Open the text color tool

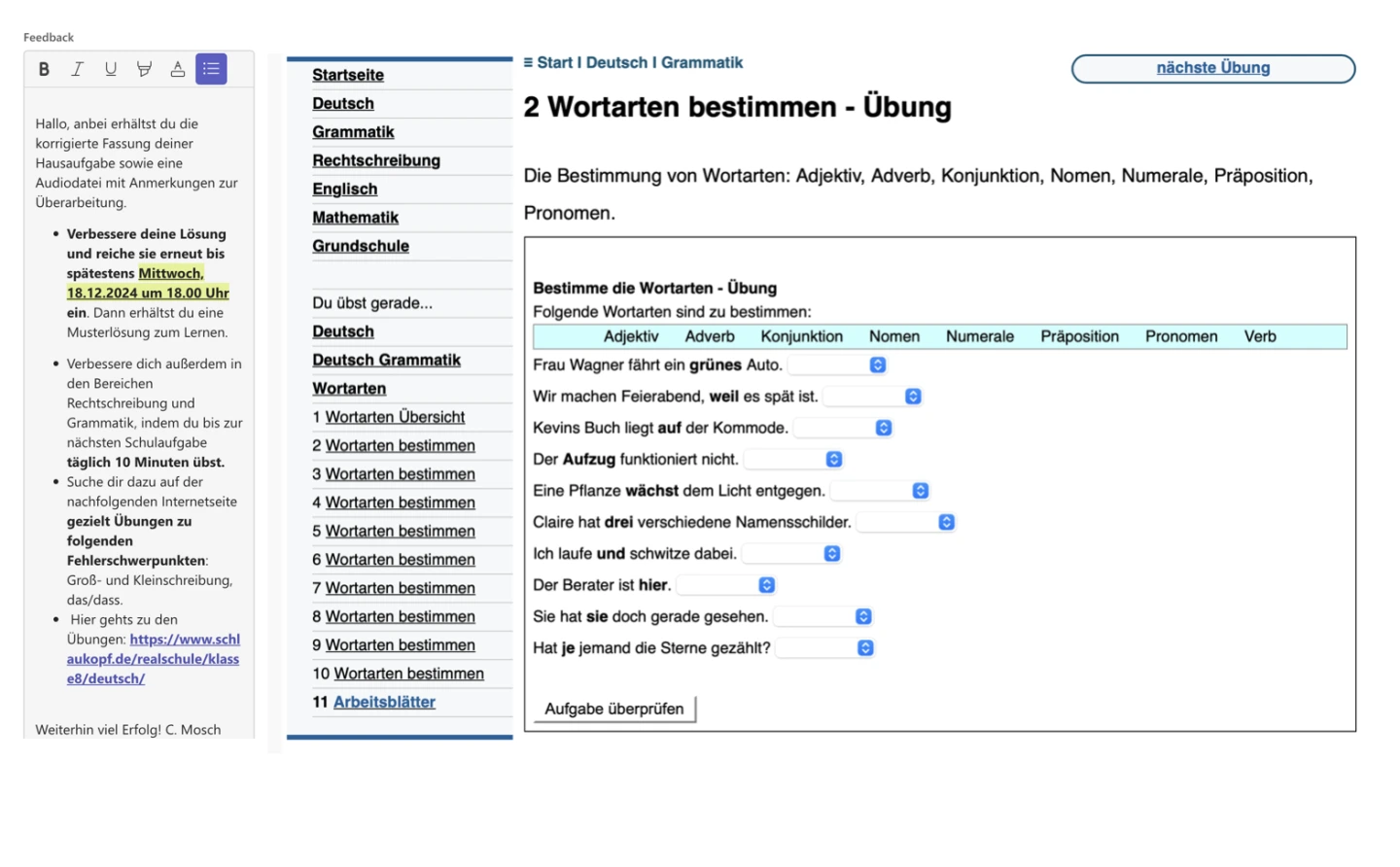(x=178, y=69)
